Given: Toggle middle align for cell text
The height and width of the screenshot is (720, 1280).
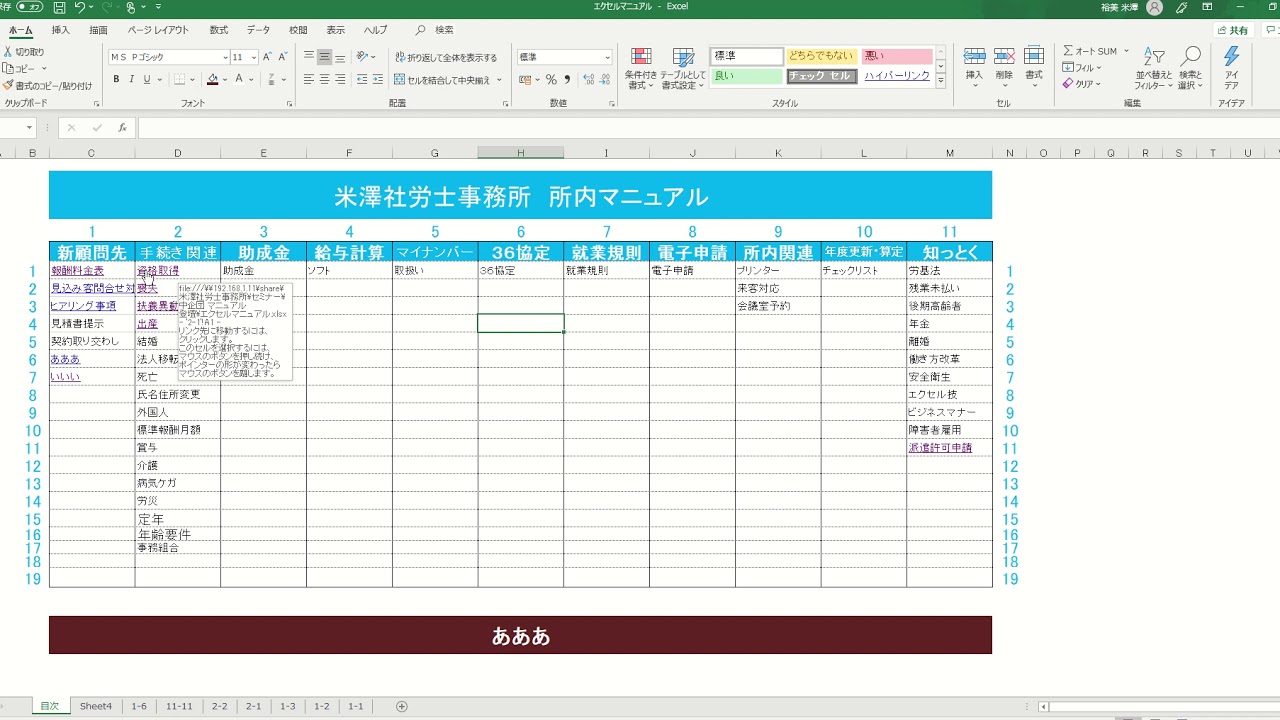Looking at the screenshot, I should (x=325, y=57).
